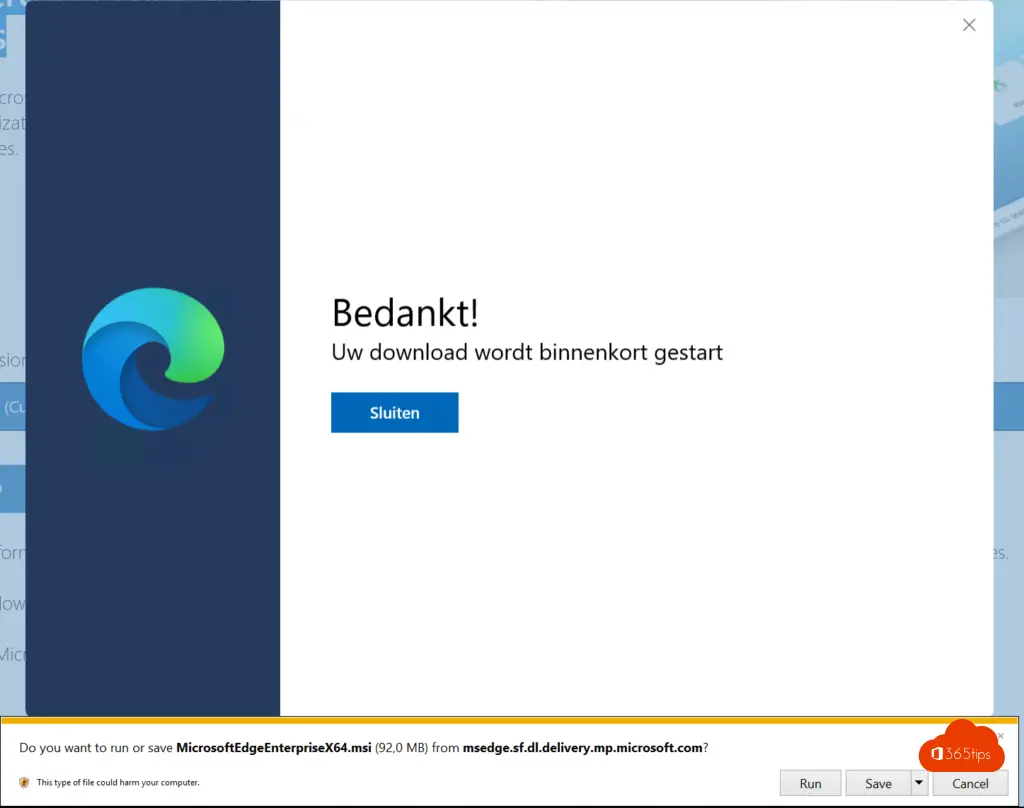Click the shield warning icon
The height and width of the screenshot is (808, 1024).
click(24, 782)
